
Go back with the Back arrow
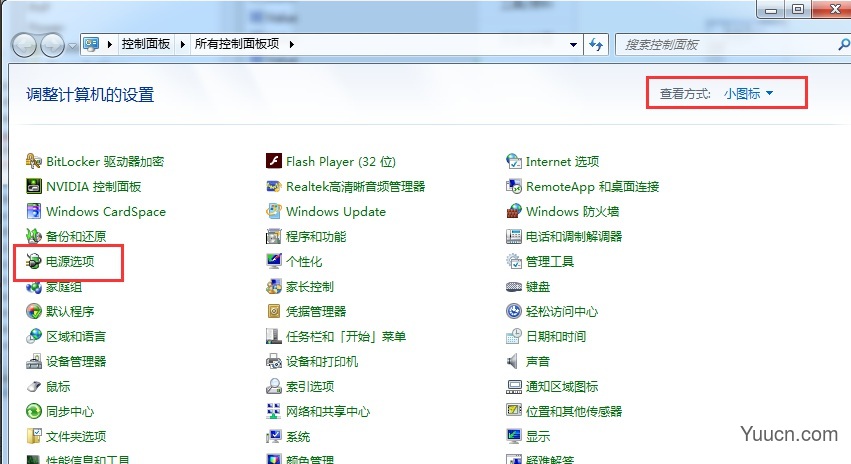(24, 45)
